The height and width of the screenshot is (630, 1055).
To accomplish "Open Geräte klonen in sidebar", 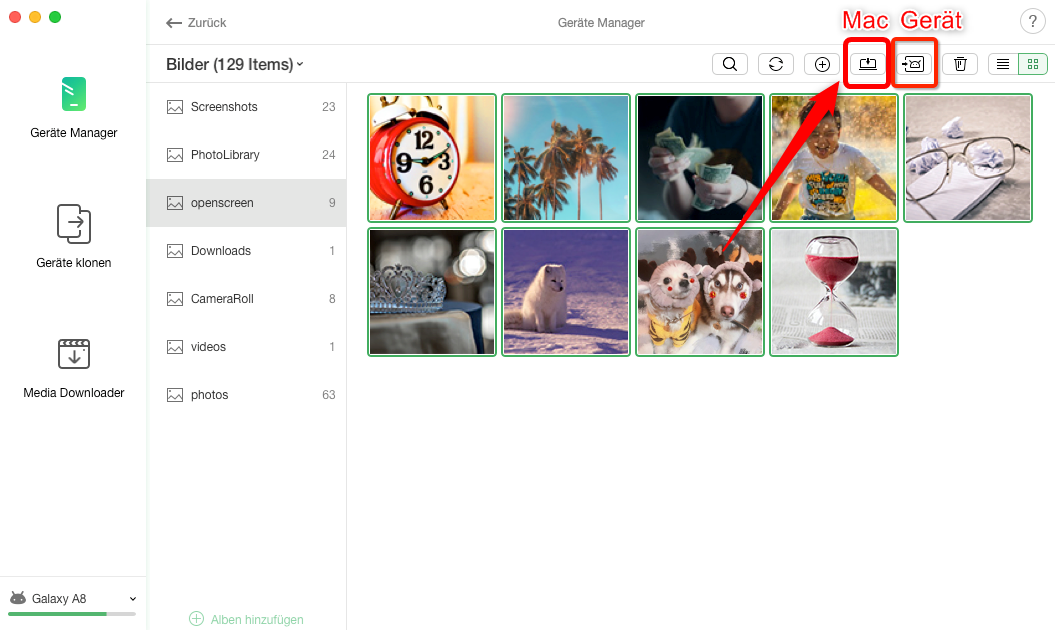I will 73,236.
